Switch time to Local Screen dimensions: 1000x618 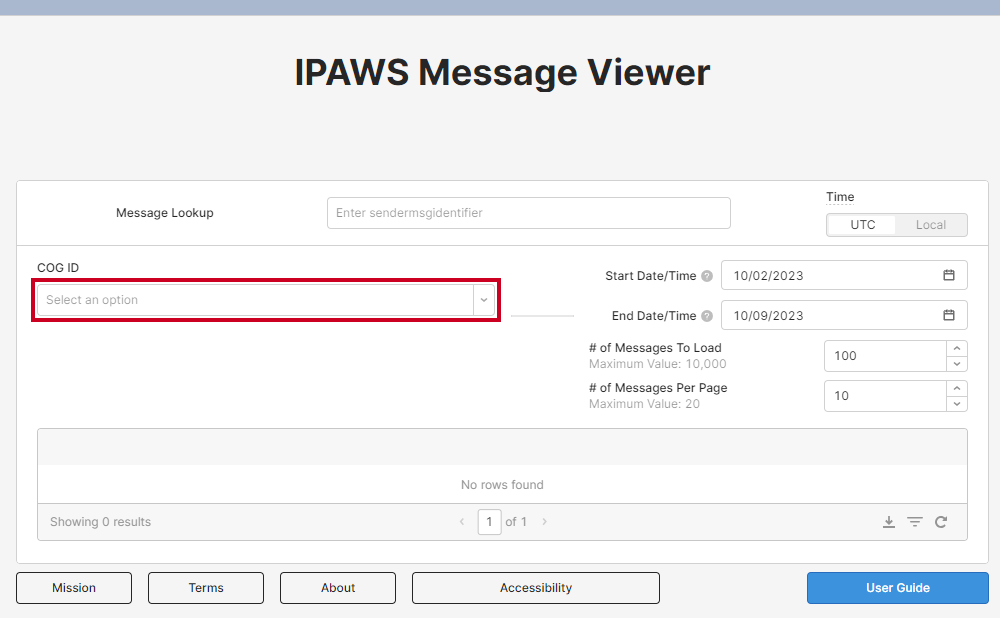[930, 225]
